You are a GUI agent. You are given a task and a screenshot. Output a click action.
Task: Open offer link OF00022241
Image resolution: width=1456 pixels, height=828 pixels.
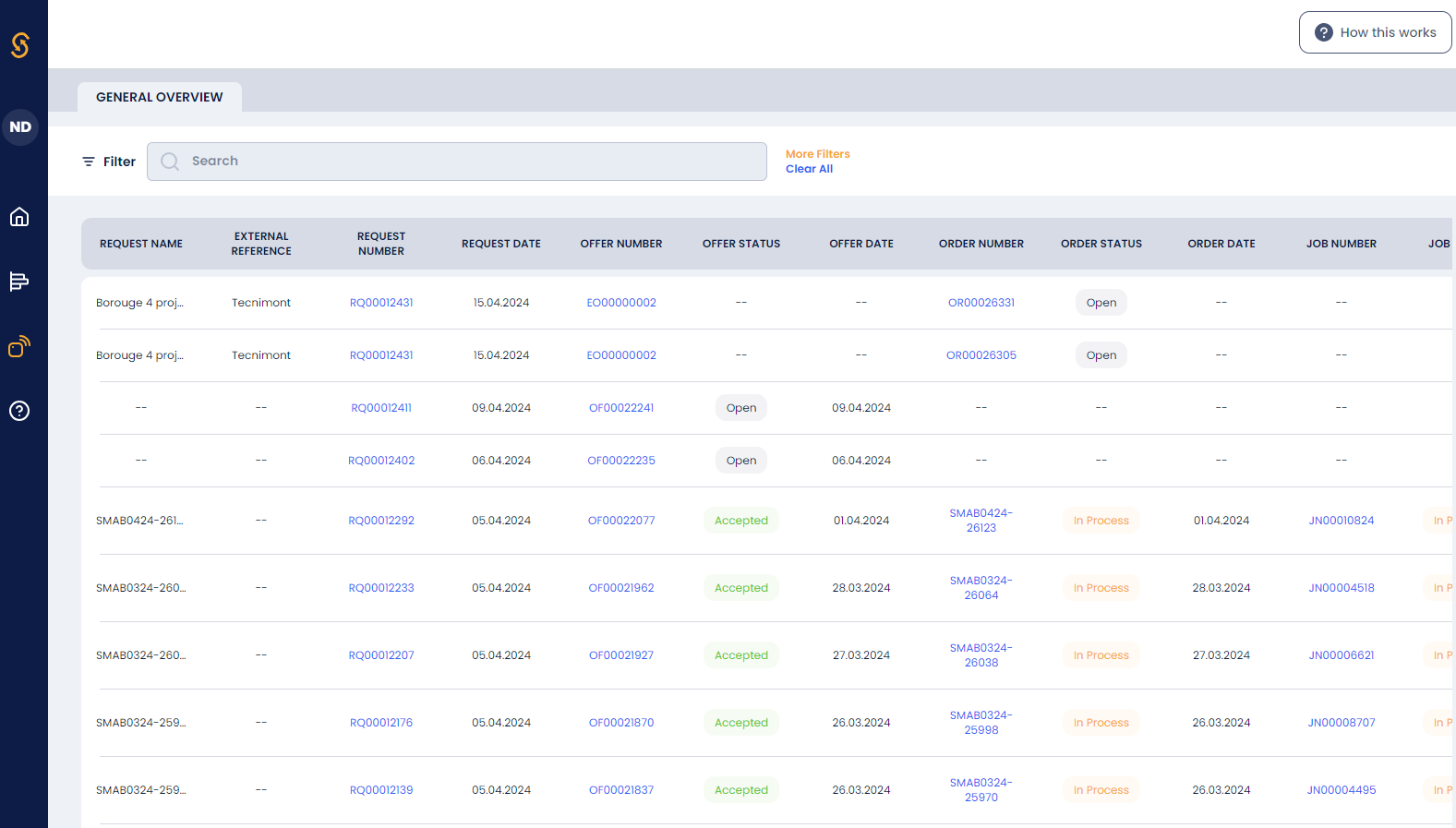621,408
